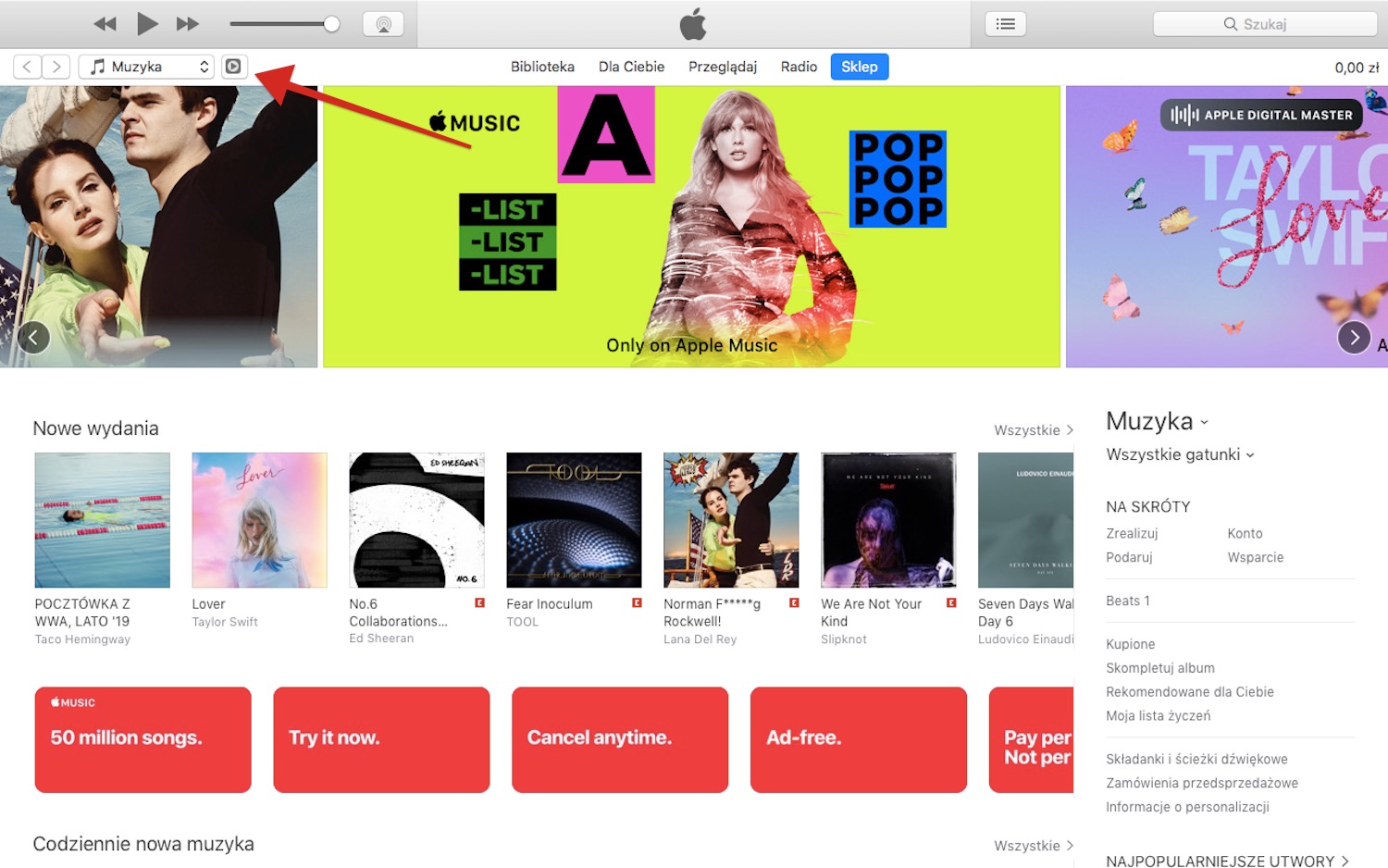Click the Szukaj search field
Screen dimensions: 1388x868
1264,24
